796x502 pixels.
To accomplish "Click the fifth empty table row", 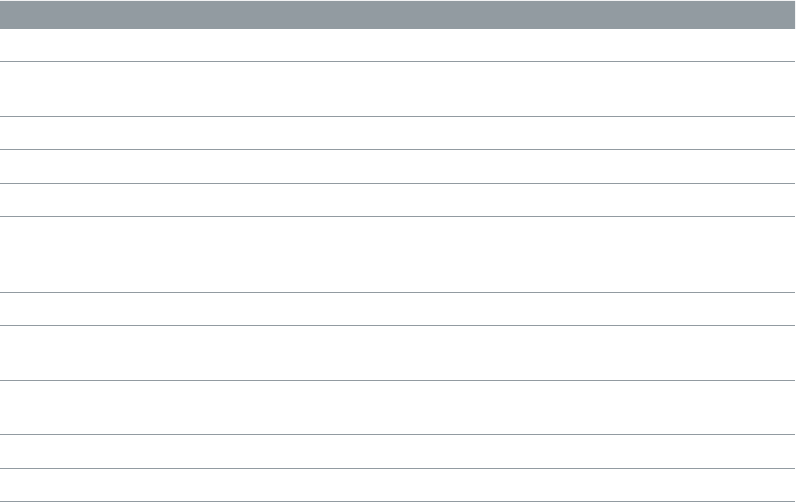I will pyautogui.click(x=398, y=200).
